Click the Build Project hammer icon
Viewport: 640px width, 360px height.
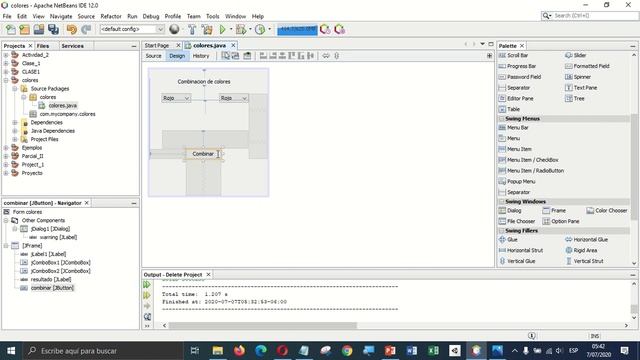[192, 29]
